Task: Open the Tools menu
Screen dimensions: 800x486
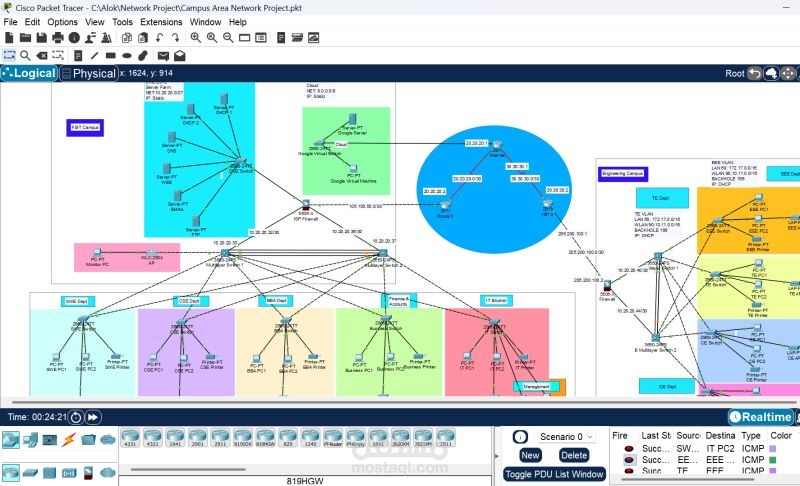Action: [122, 22]
